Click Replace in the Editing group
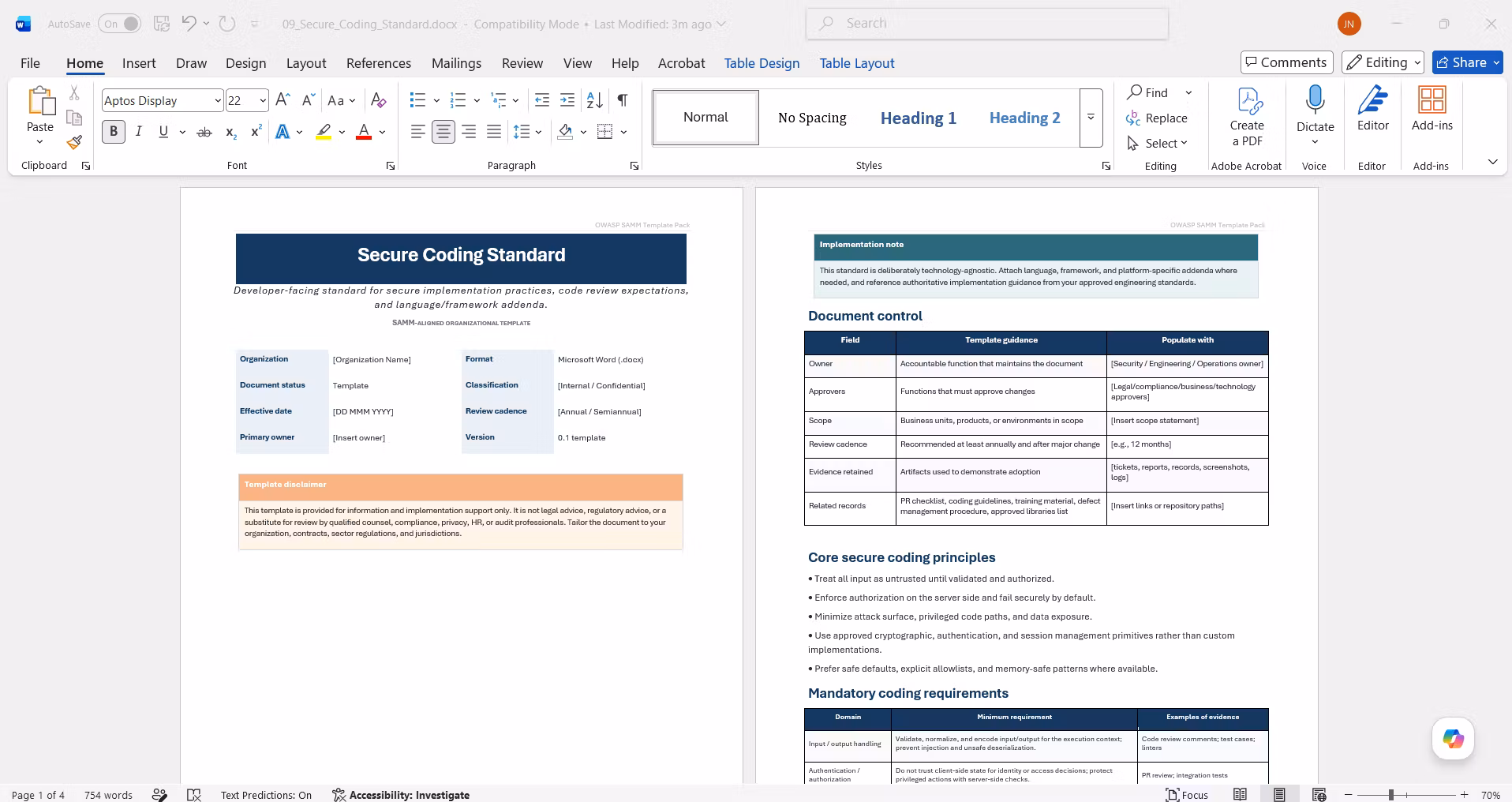 (x=1157, y=118)
